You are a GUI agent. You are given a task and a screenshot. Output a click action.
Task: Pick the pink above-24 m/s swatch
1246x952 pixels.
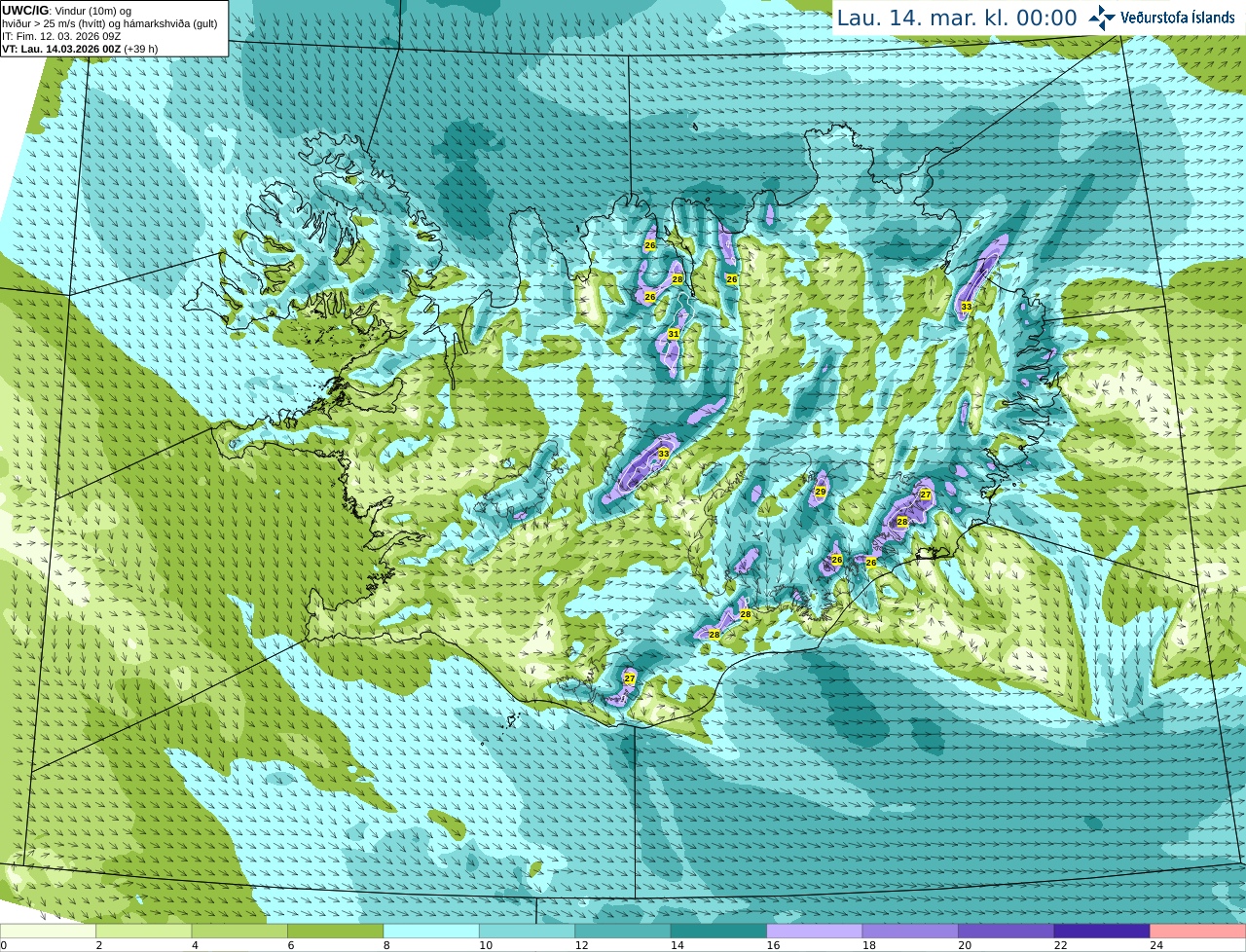[x=1198, y=932]
